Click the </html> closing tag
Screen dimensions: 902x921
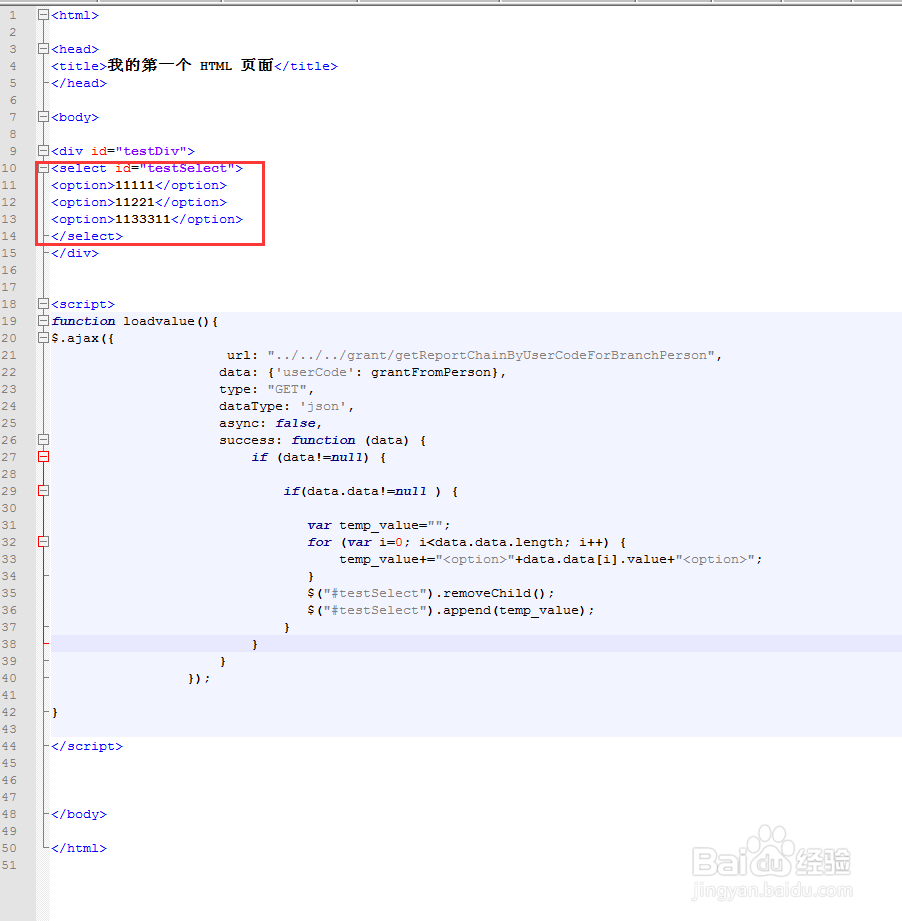79,849
